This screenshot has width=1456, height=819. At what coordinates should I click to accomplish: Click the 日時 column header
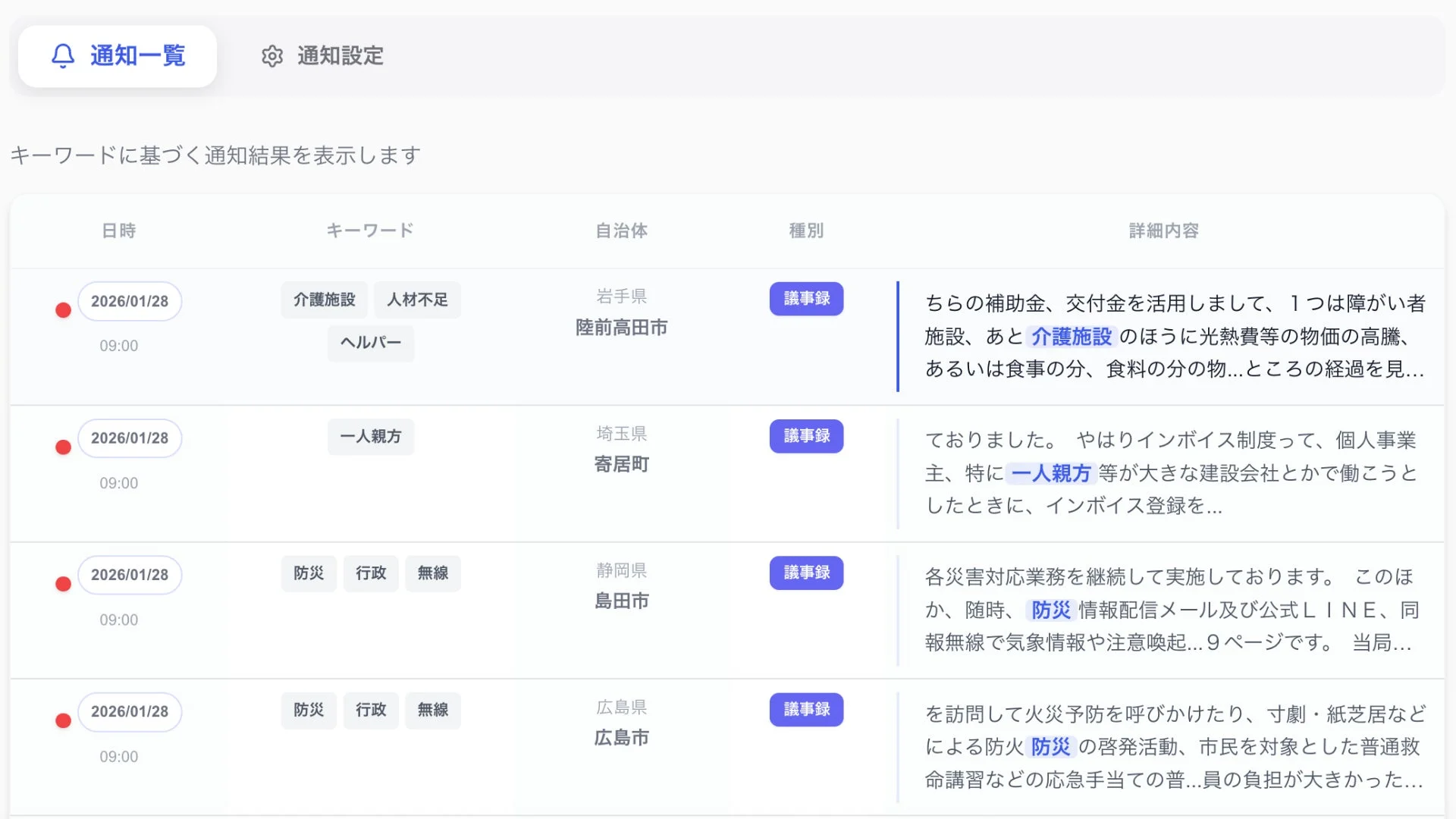click(x=119, y=231)
